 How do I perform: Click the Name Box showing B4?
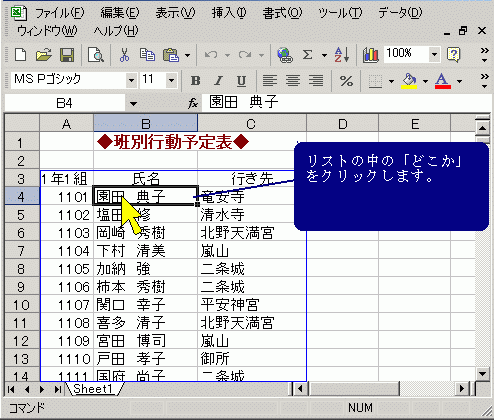pos(65,103)
